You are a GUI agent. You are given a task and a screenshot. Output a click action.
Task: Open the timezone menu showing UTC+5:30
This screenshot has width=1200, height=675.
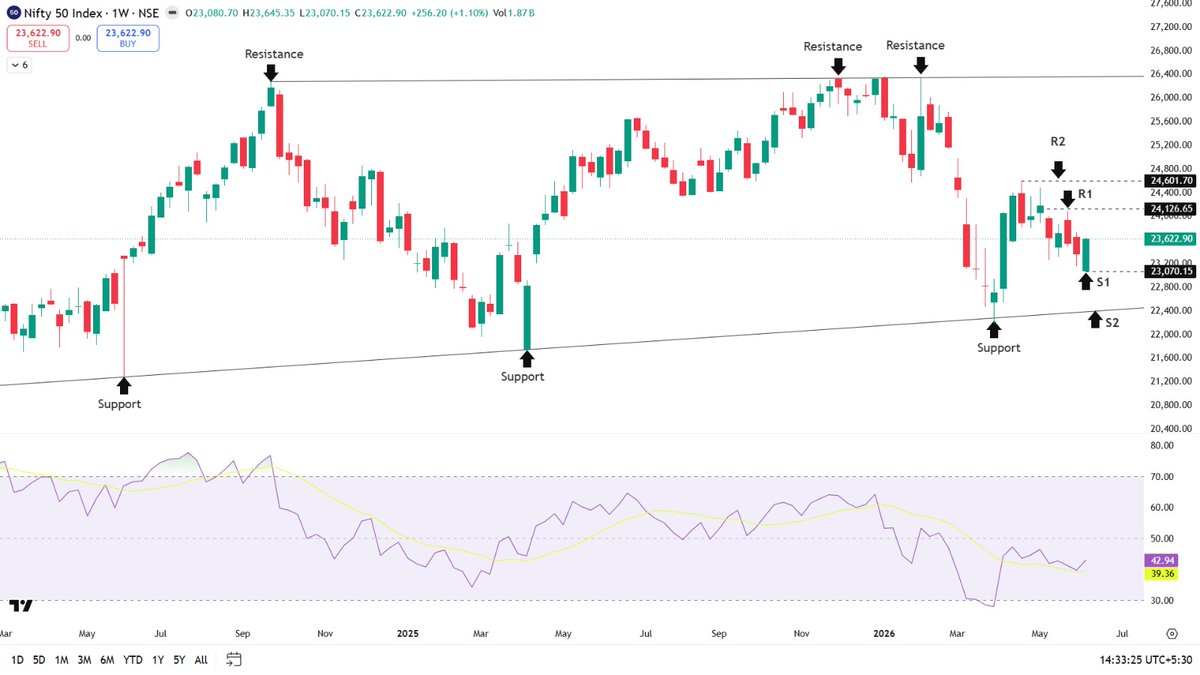1145,660
